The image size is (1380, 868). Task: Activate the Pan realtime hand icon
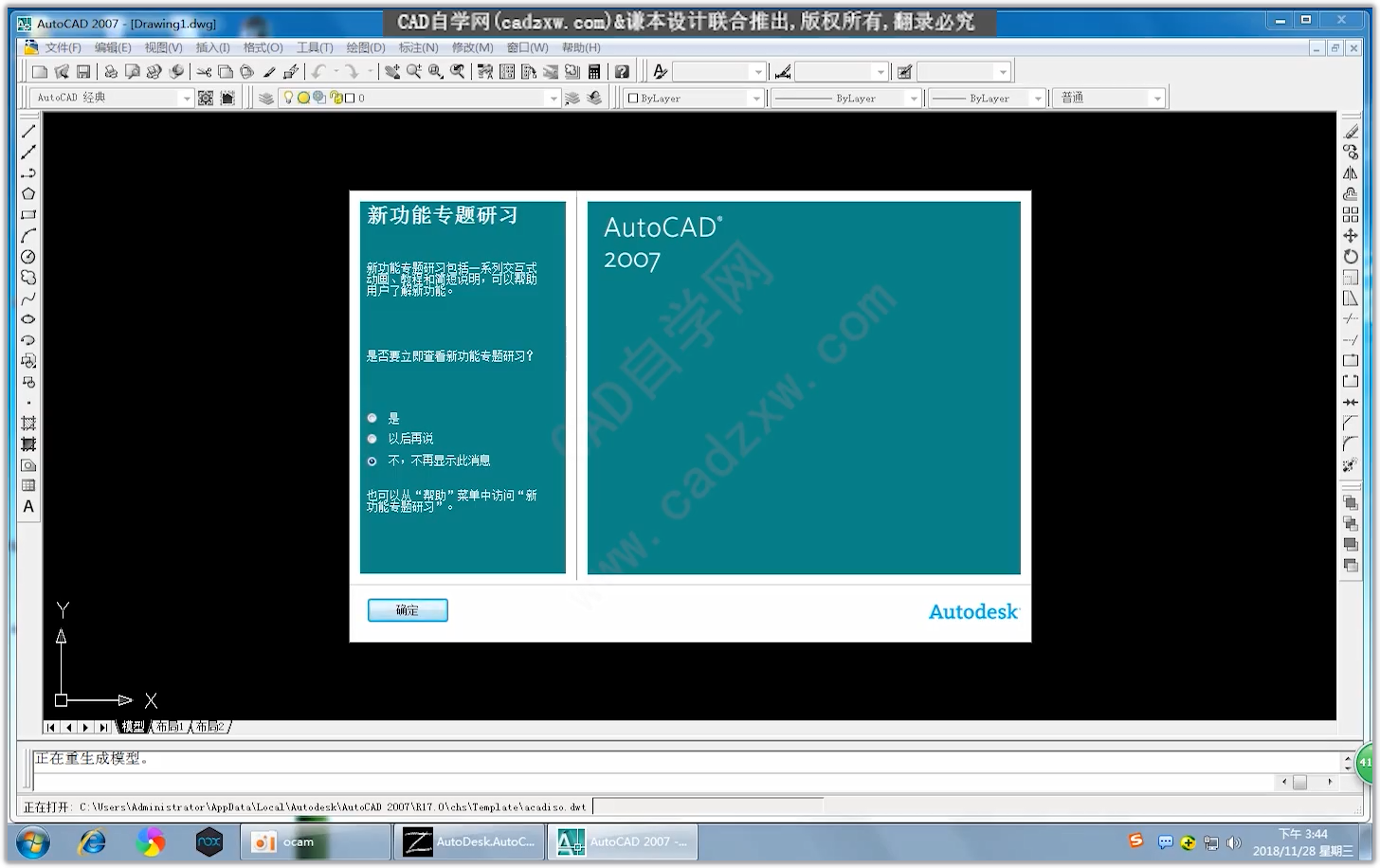pos(391,71)
